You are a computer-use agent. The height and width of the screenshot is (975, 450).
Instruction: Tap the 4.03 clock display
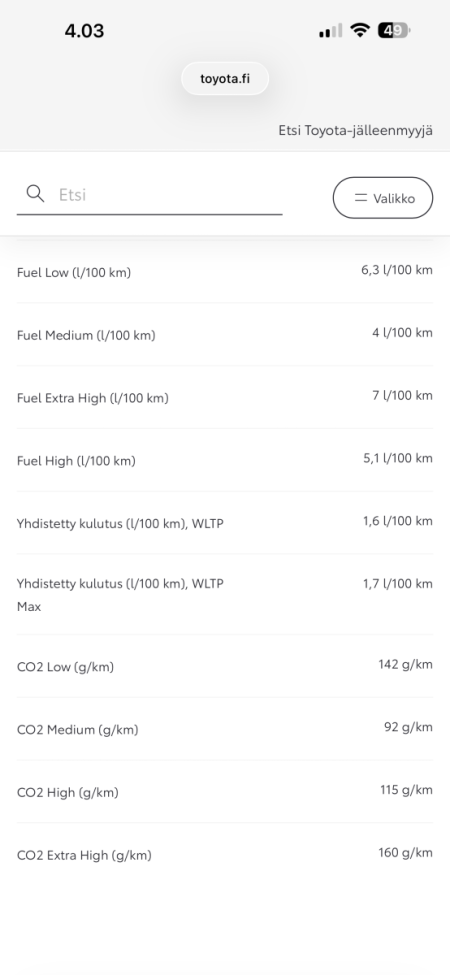click(85, 30)
